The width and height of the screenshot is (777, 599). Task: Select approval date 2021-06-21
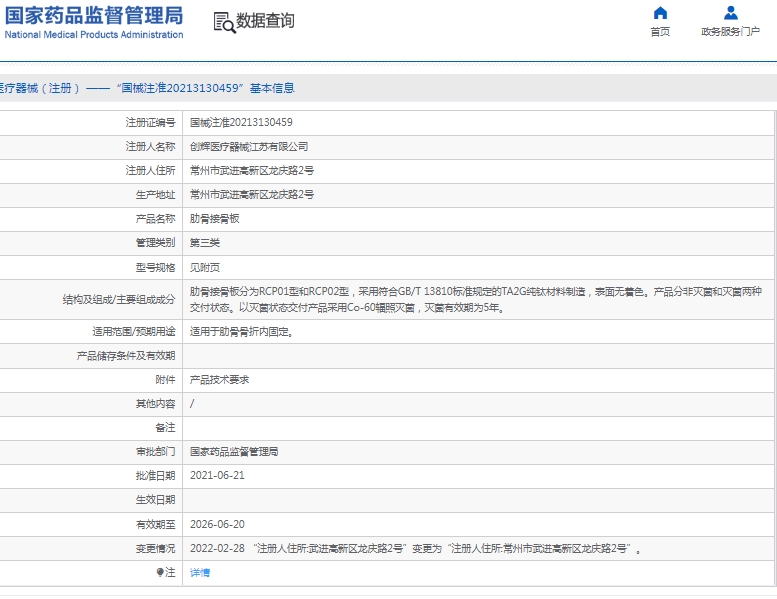(217, 475)
